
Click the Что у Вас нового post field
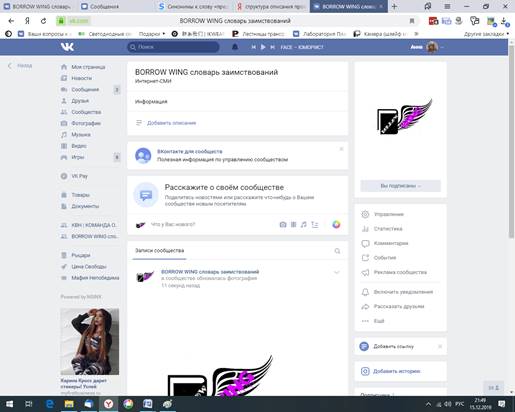(173, 224)
